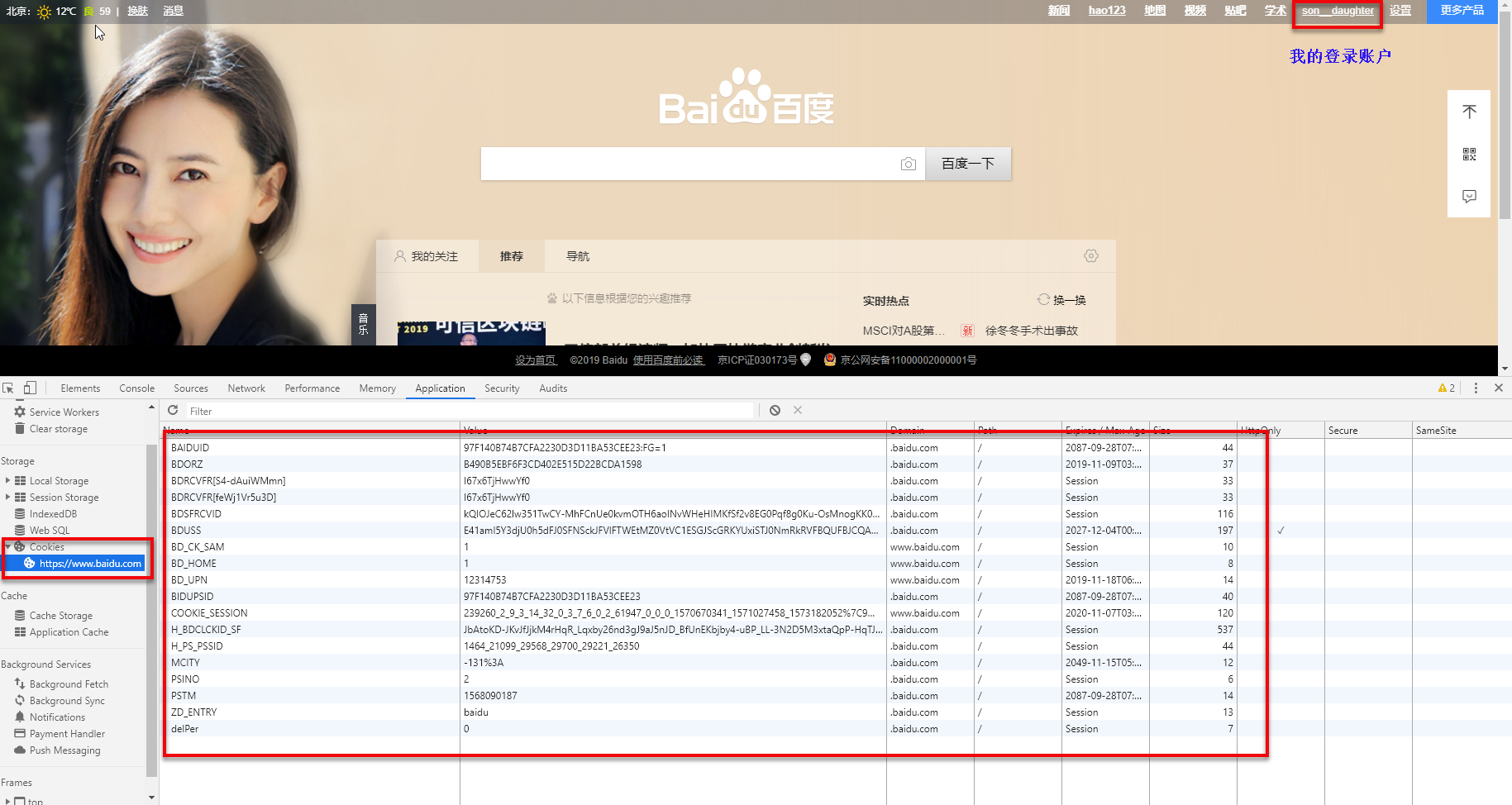Open Baidu image search via camera icon
Image resolution: width=1512 pixels, height=805 pixels.
[909, 164]
